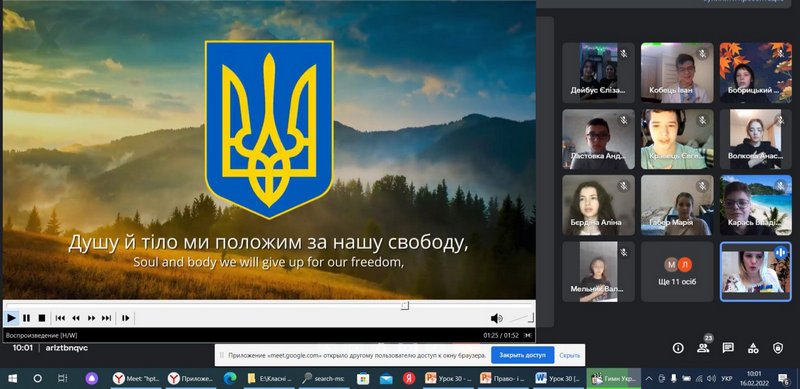The height and width of the screenshot is (389, 800).
Task: Open the Mail app on the taskbar
Action: (386, 378)
